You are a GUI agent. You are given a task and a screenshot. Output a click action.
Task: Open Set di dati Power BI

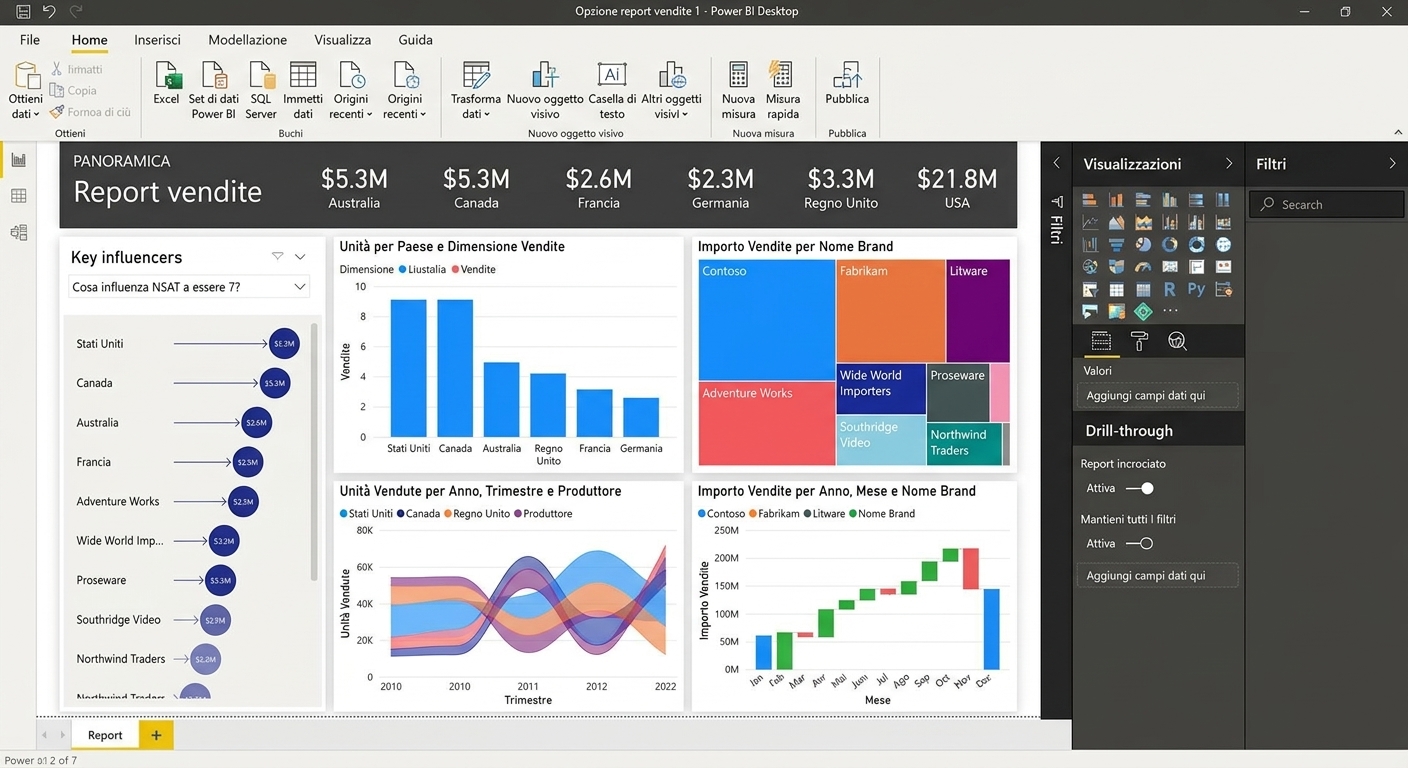tap(214, 90)
